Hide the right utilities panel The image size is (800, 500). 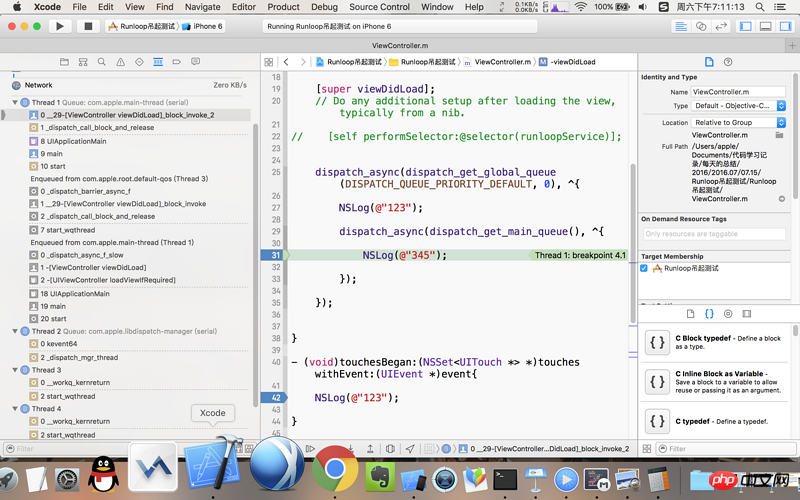click(785, 26)
